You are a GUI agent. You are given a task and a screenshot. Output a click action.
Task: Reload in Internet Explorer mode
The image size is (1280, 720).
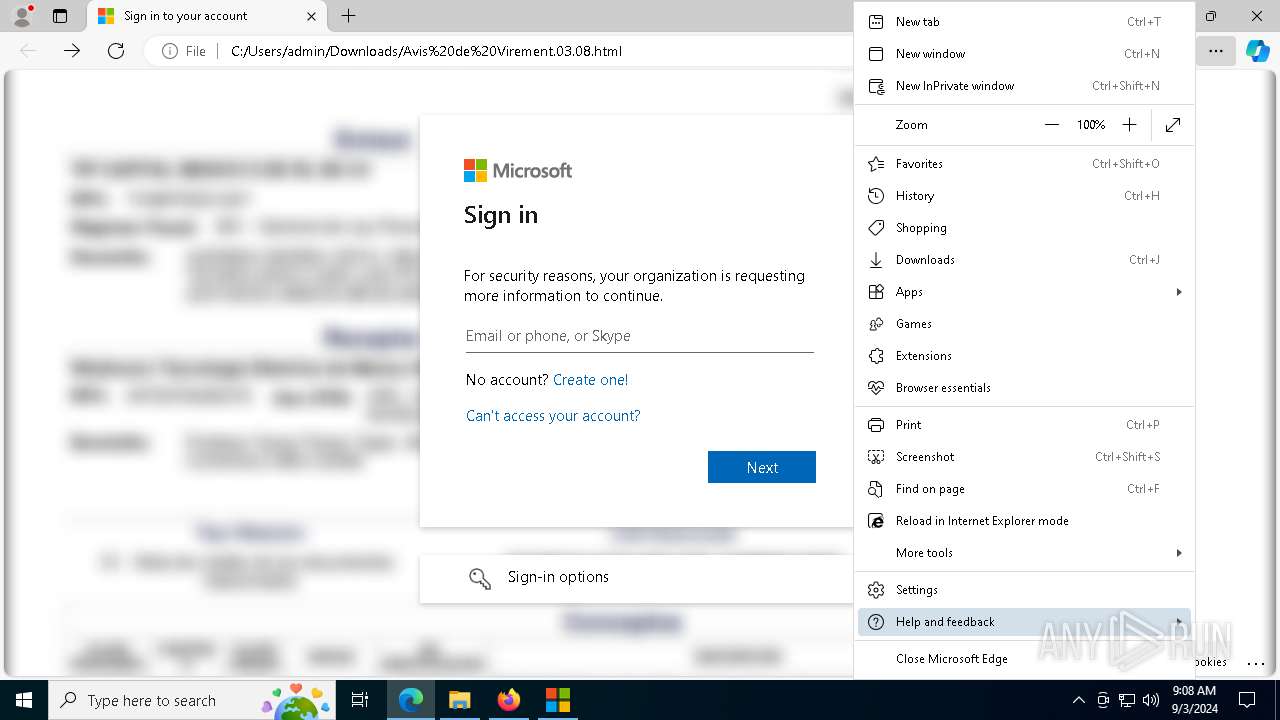tap(1024, 521)
